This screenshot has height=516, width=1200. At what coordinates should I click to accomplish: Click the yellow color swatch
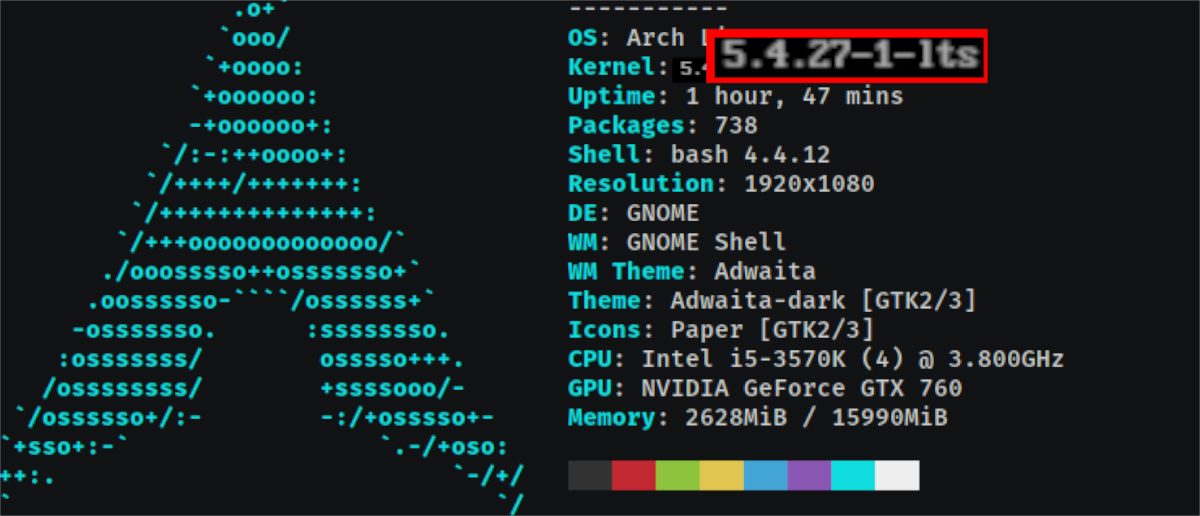coord(722,475)
